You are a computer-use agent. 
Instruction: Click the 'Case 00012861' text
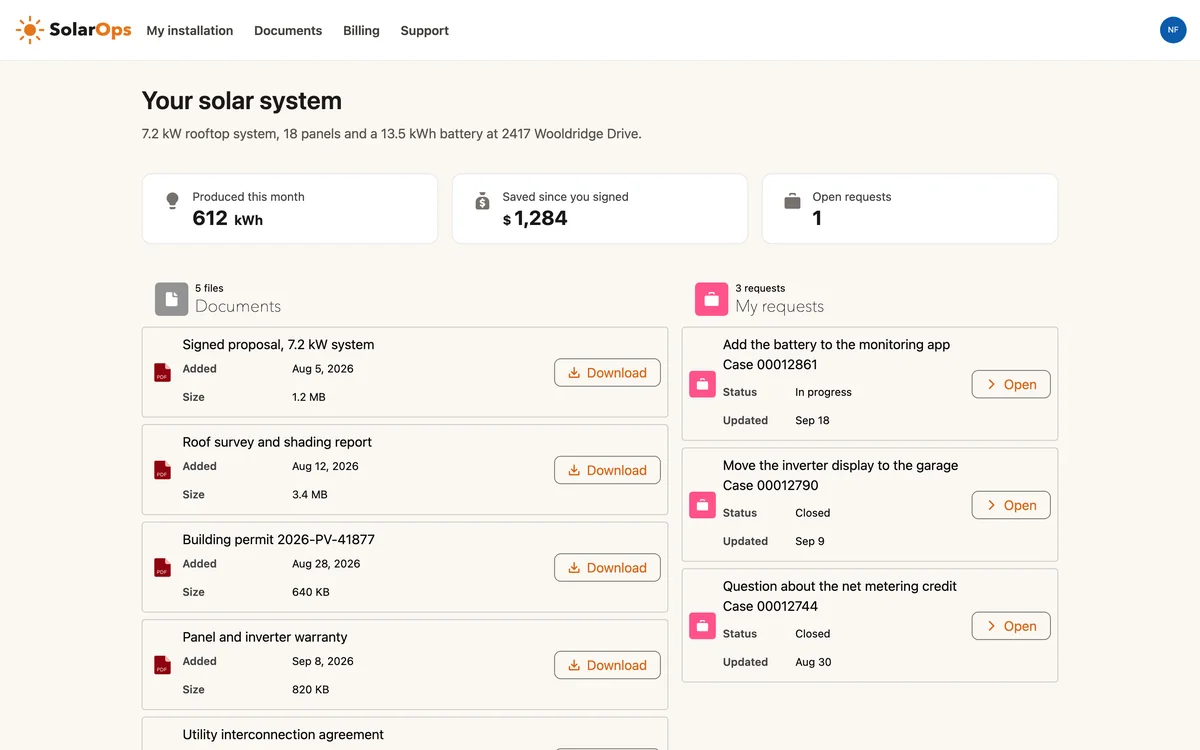click(x=770, y=364)
